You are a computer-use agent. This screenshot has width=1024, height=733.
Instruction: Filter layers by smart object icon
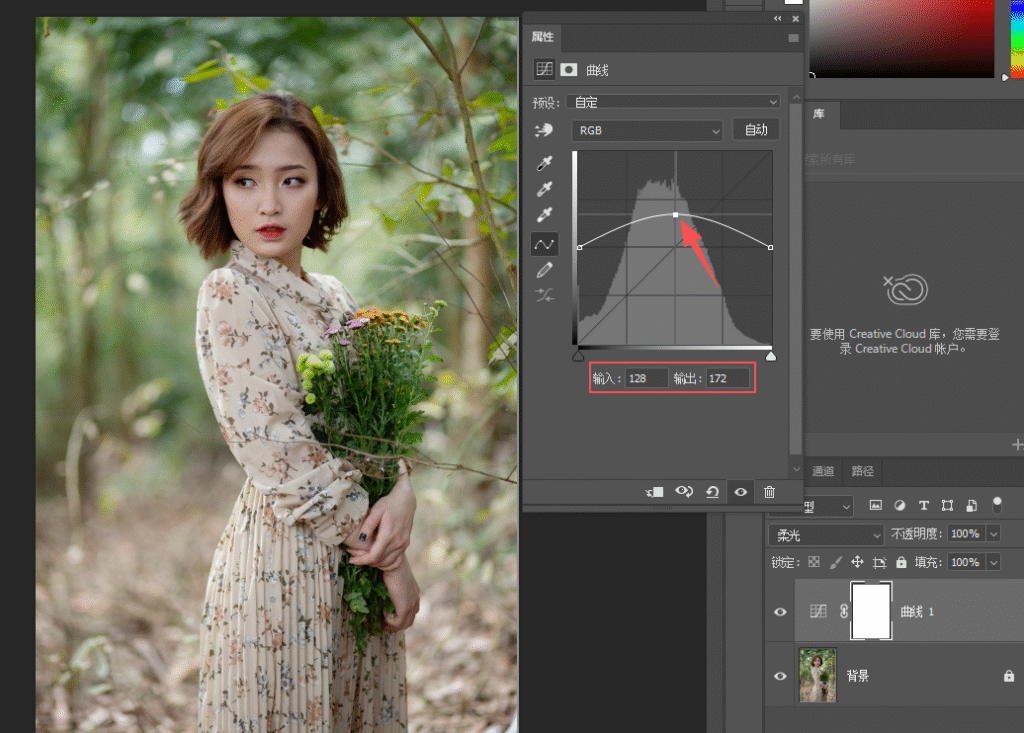(x=972, y=505)
